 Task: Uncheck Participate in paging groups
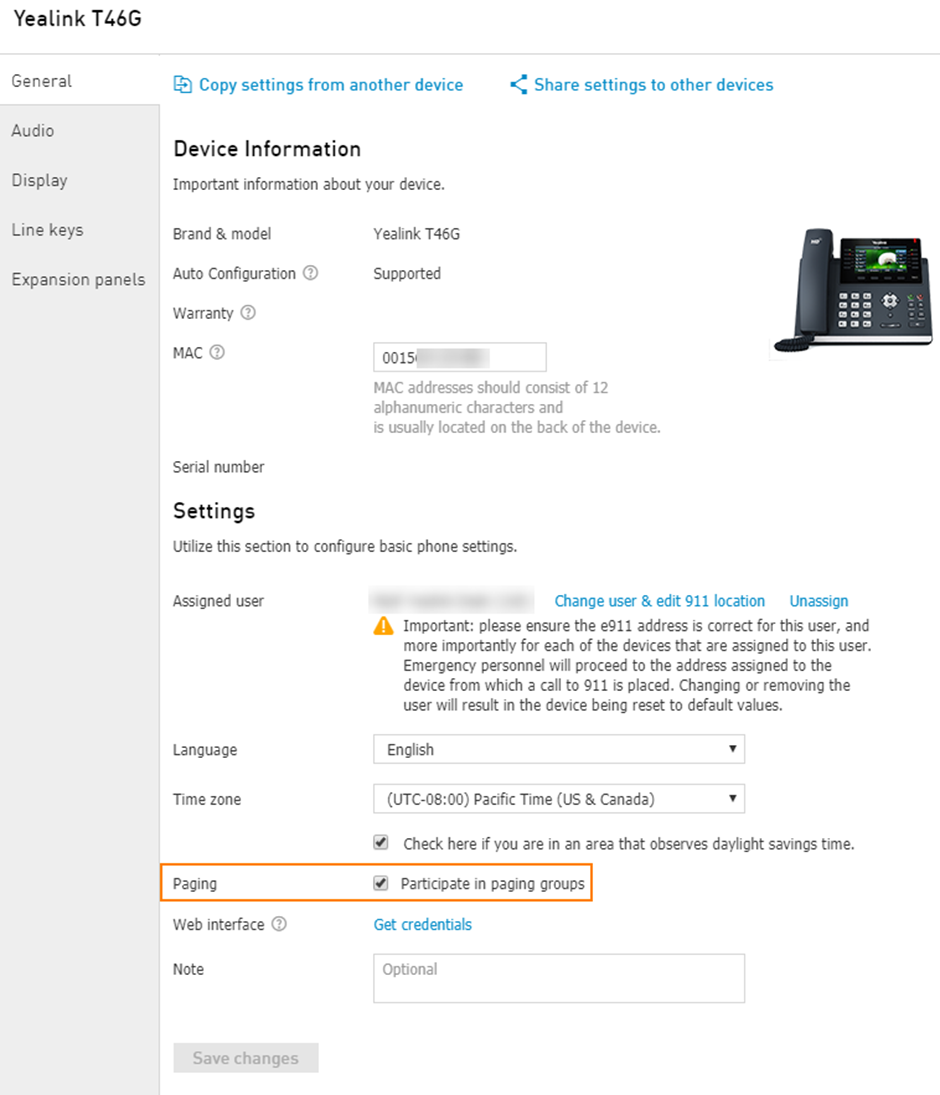click(x=381, y=883)
